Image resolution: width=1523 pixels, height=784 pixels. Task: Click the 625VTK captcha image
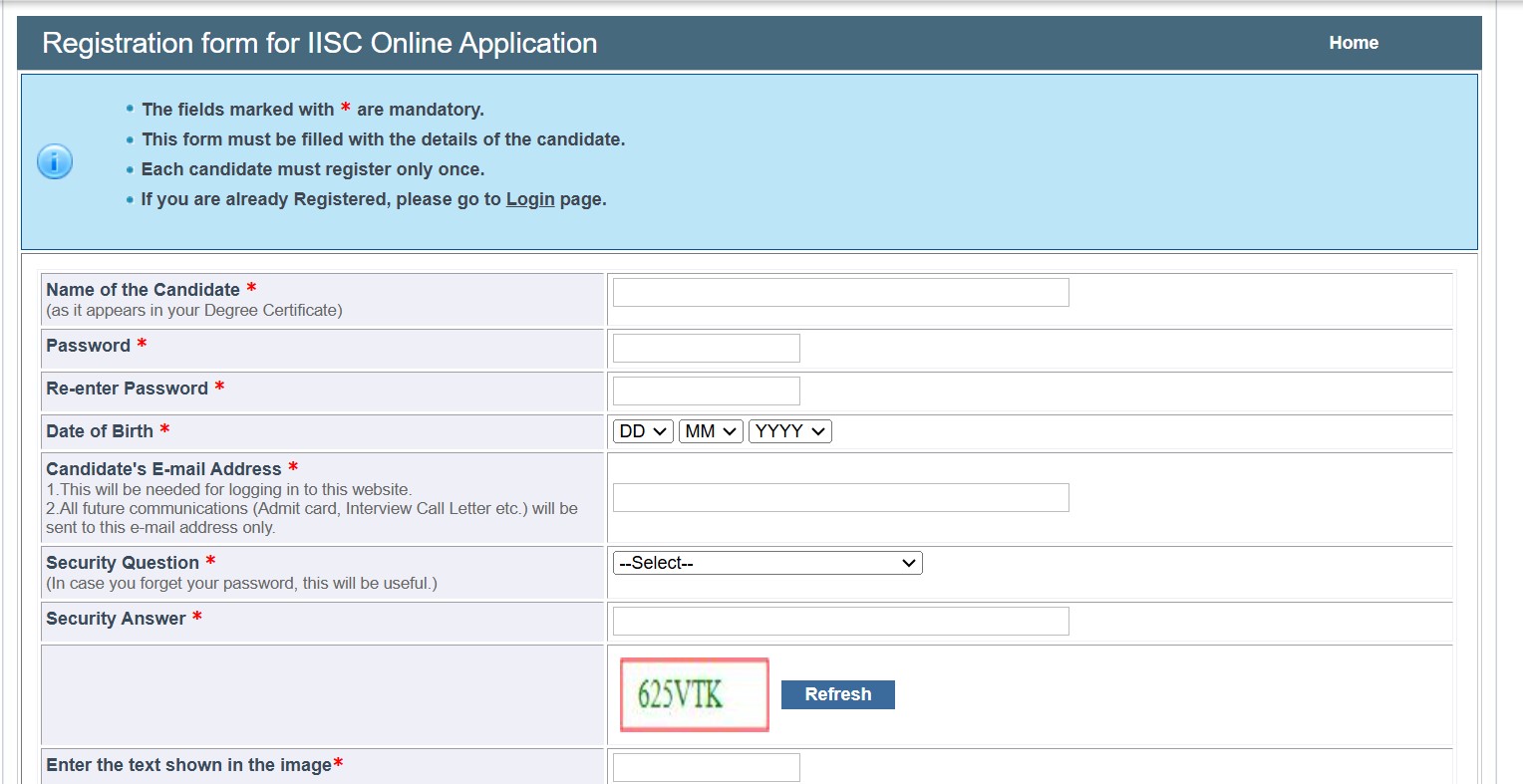[x=694, y=694]
